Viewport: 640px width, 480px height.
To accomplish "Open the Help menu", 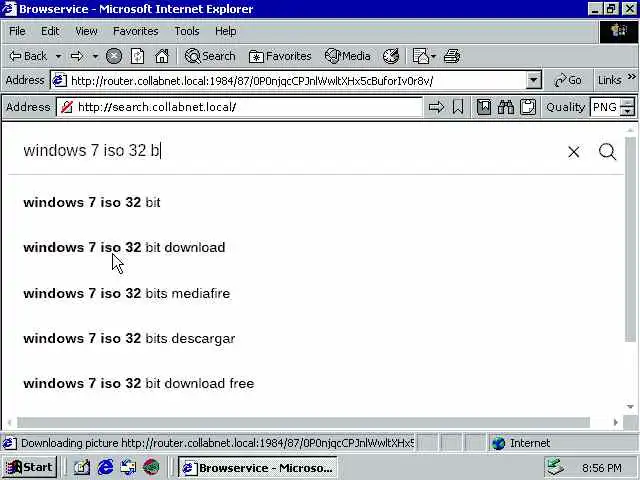I will point(225,31).
